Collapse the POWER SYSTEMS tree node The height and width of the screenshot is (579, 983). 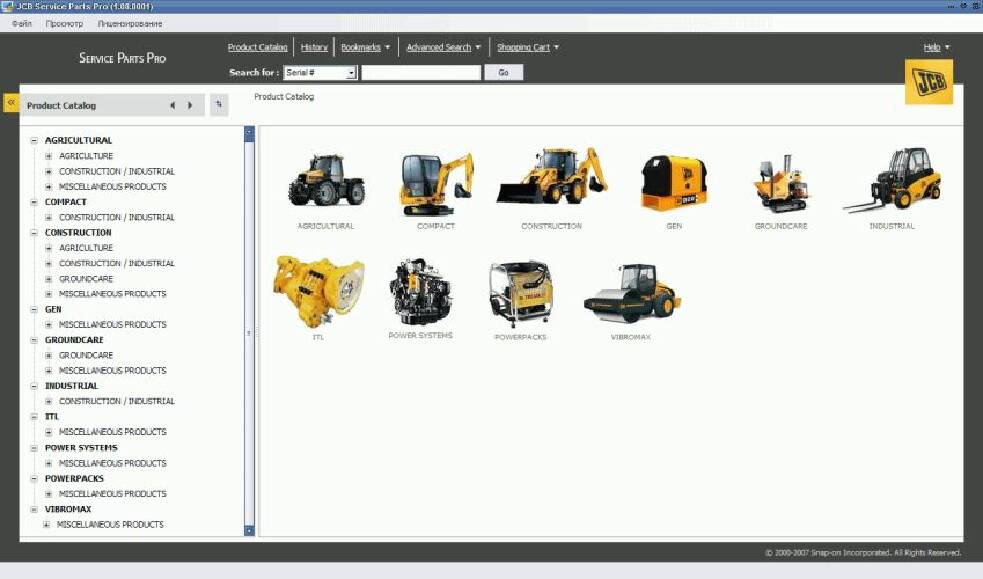tap(34, 448)
